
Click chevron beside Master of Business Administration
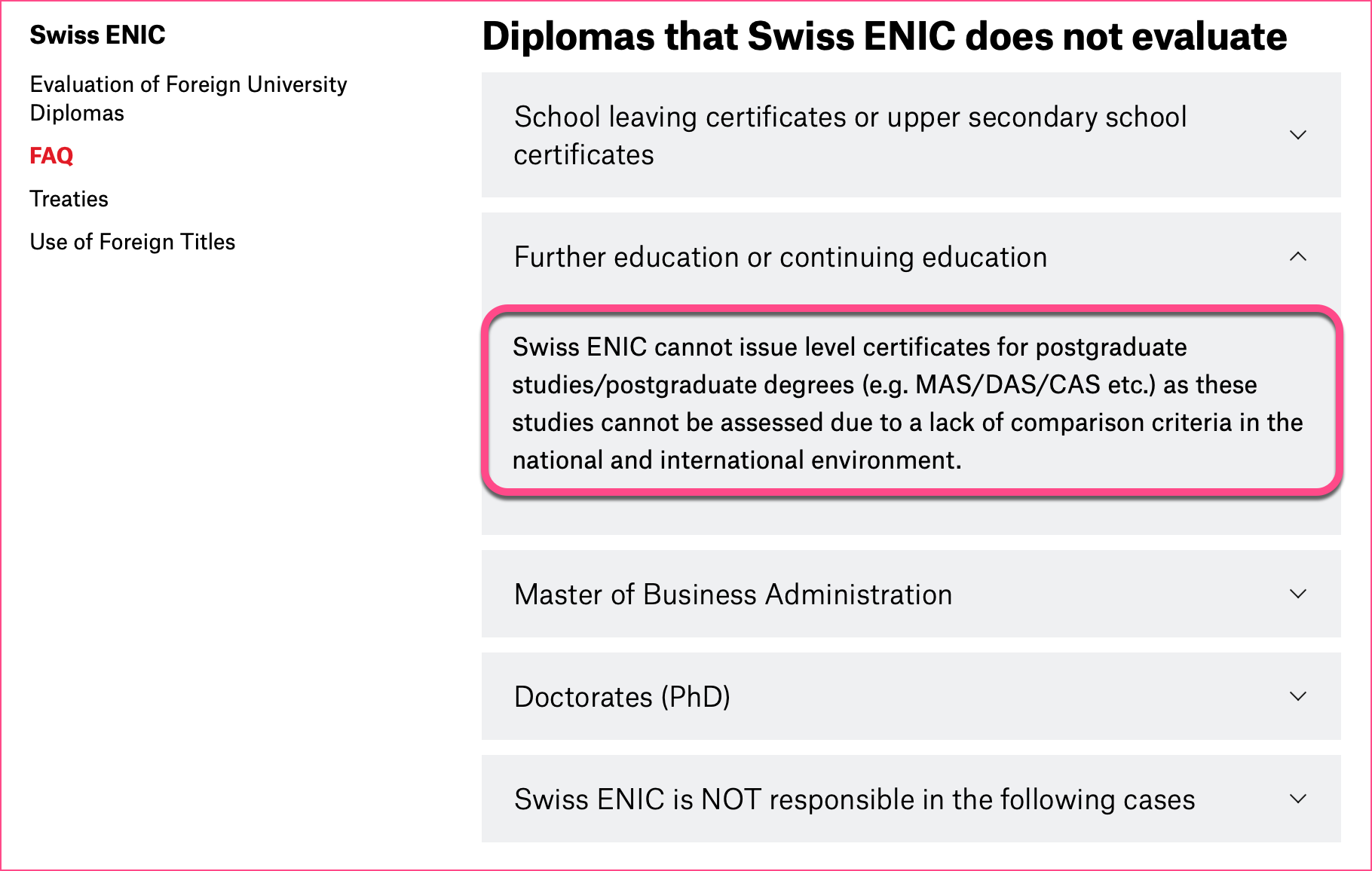click(x=1297, y=594)
